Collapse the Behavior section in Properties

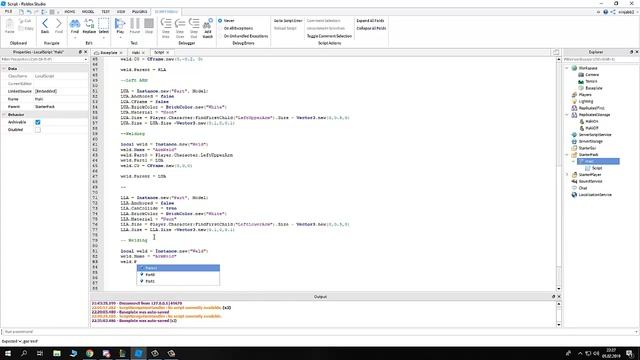4,115
